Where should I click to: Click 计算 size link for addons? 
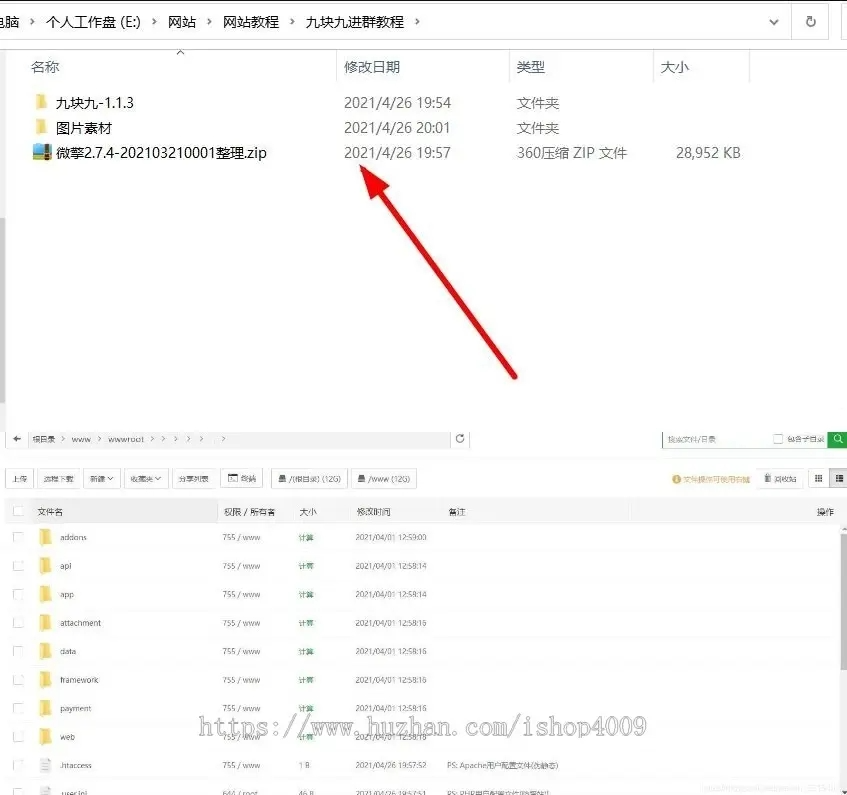[x=306, y=537]
